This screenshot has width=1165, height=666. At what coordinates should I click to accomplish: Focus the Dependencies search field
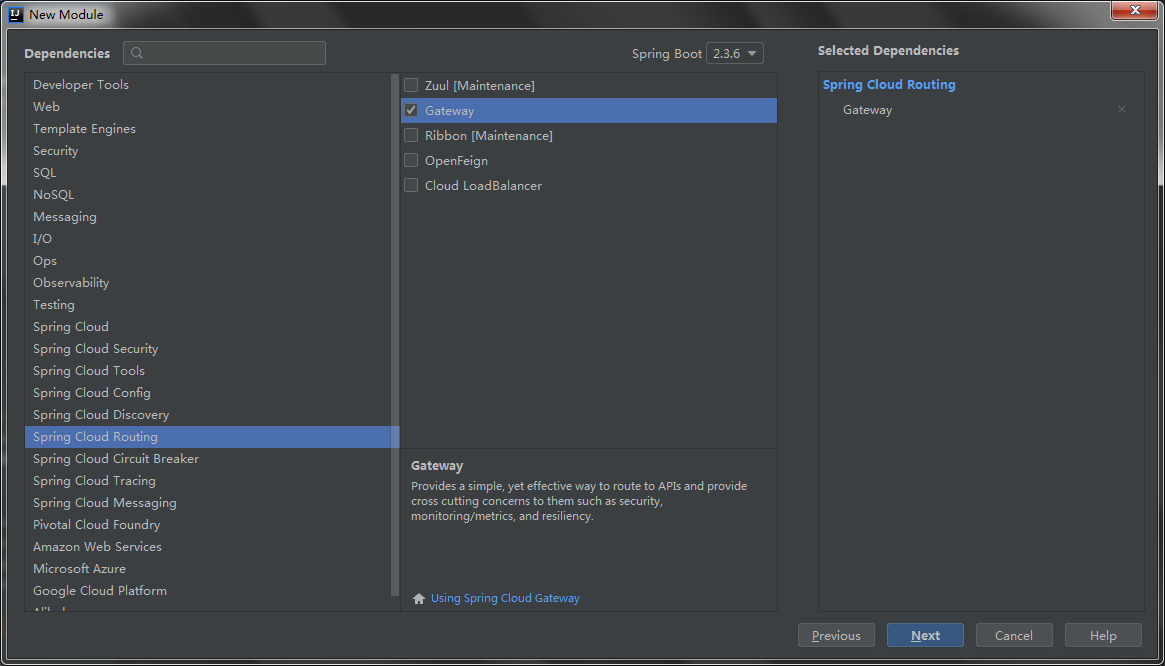224,54
